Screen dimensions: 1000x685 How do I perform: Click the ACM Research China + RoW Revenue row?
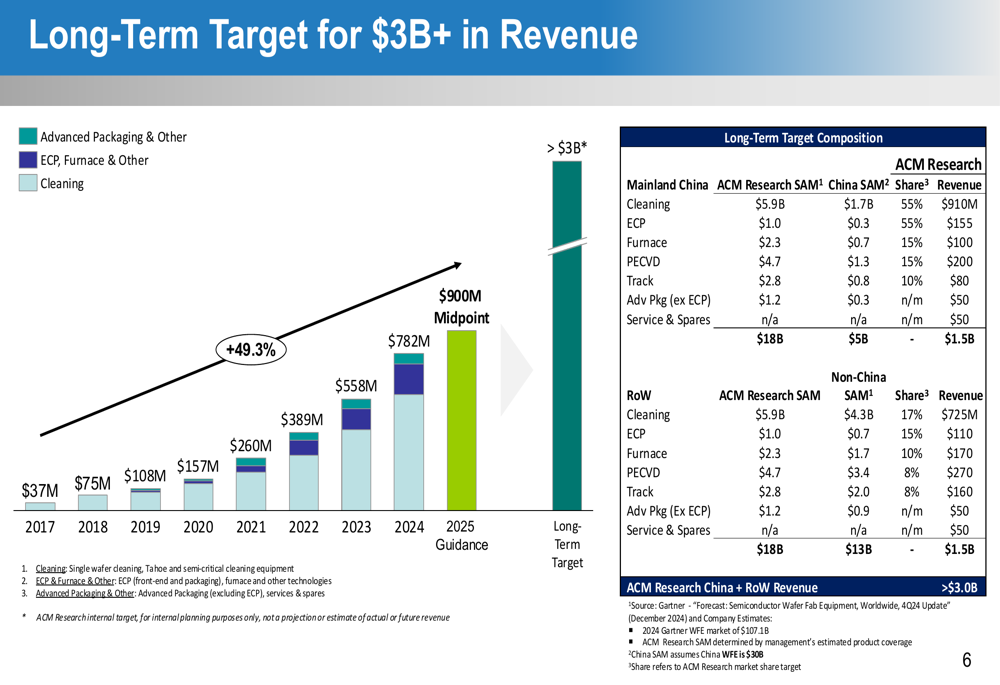(x=803, y=587)
